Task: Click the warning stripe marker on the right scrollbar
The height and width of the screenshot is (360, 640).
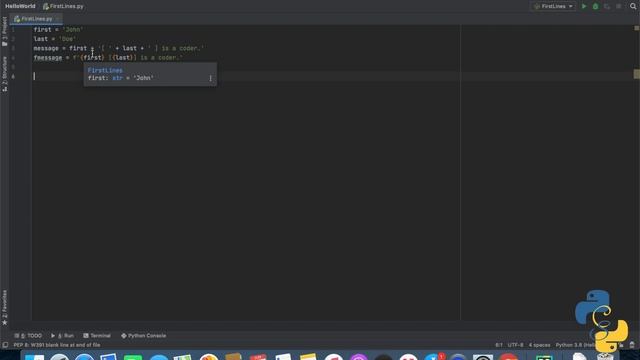Action: (636, 74)
